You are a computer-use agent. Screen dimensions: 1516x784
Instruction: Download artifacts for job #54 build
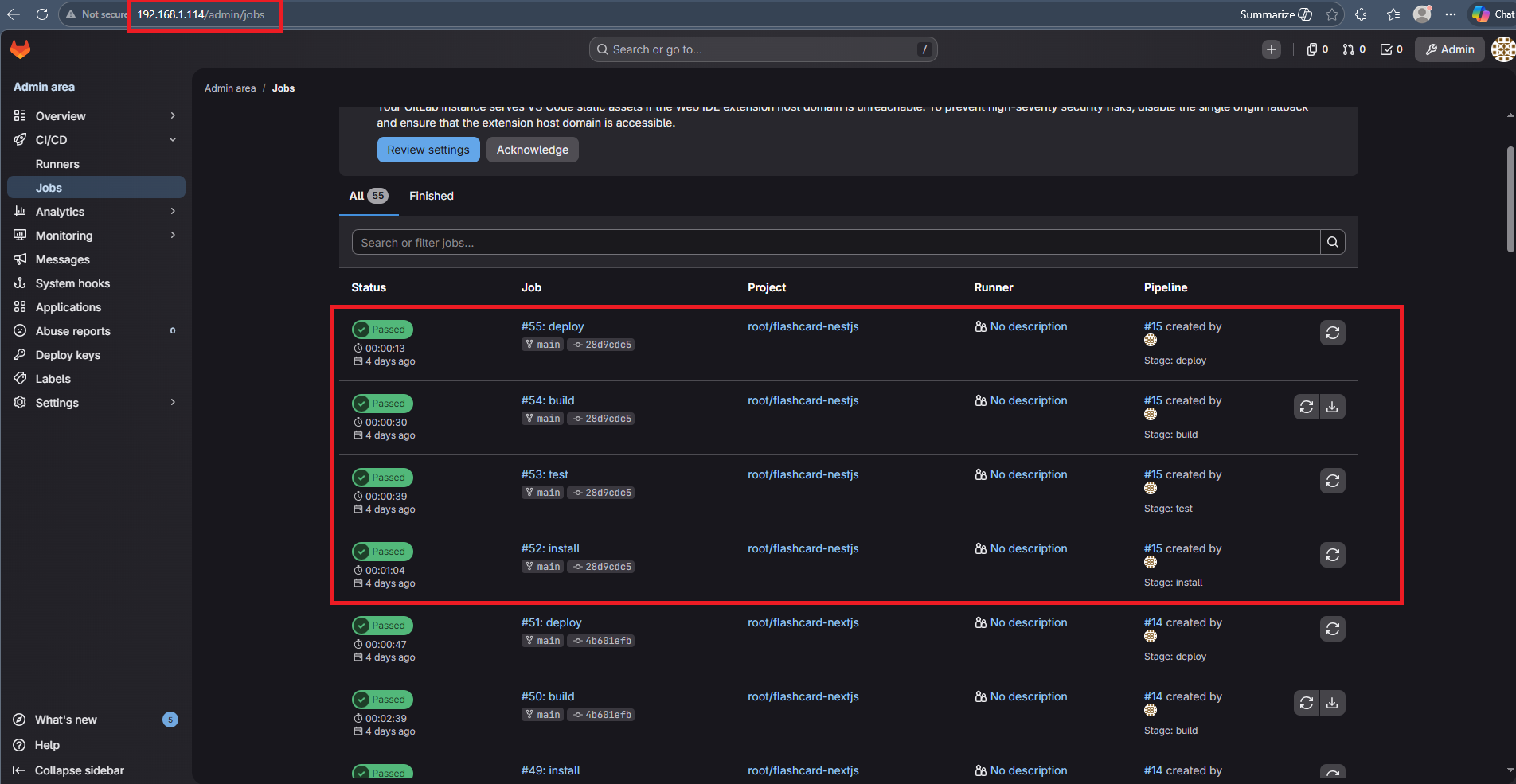pyautogui.click(x=1332, y=407)
